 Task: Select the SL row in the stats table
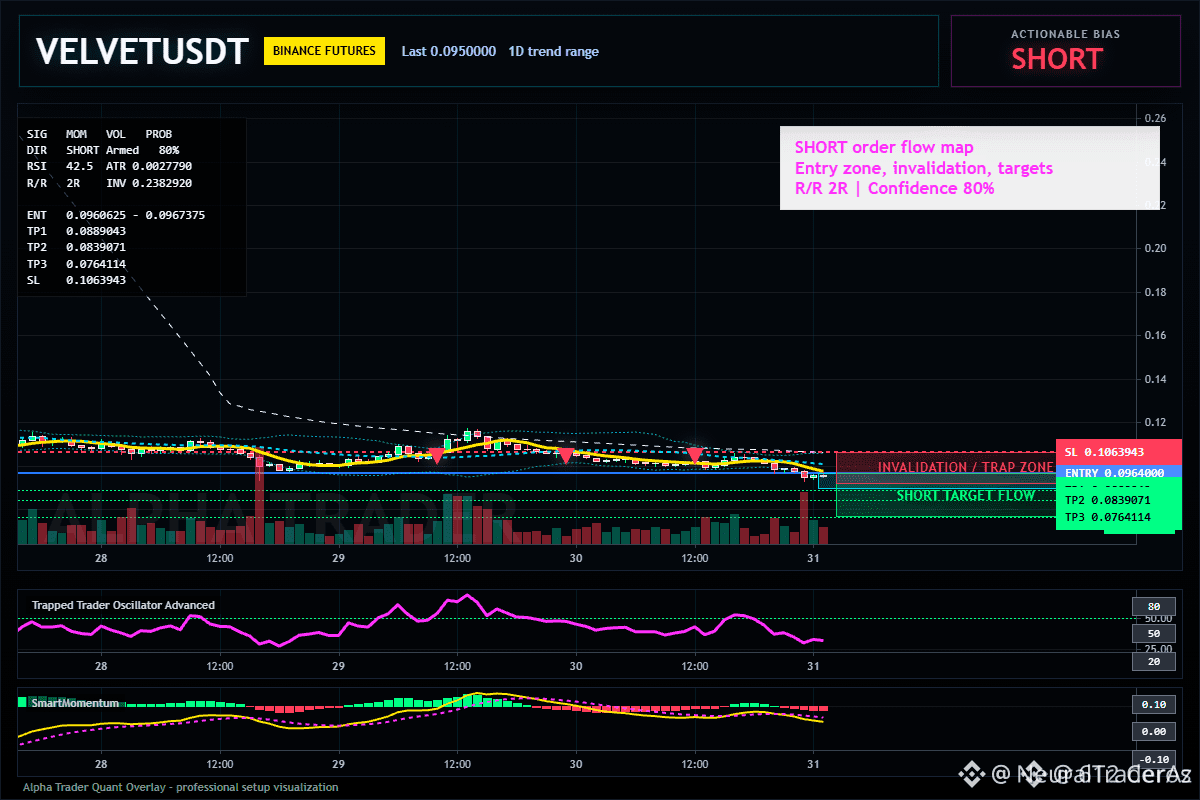[76, 280]
